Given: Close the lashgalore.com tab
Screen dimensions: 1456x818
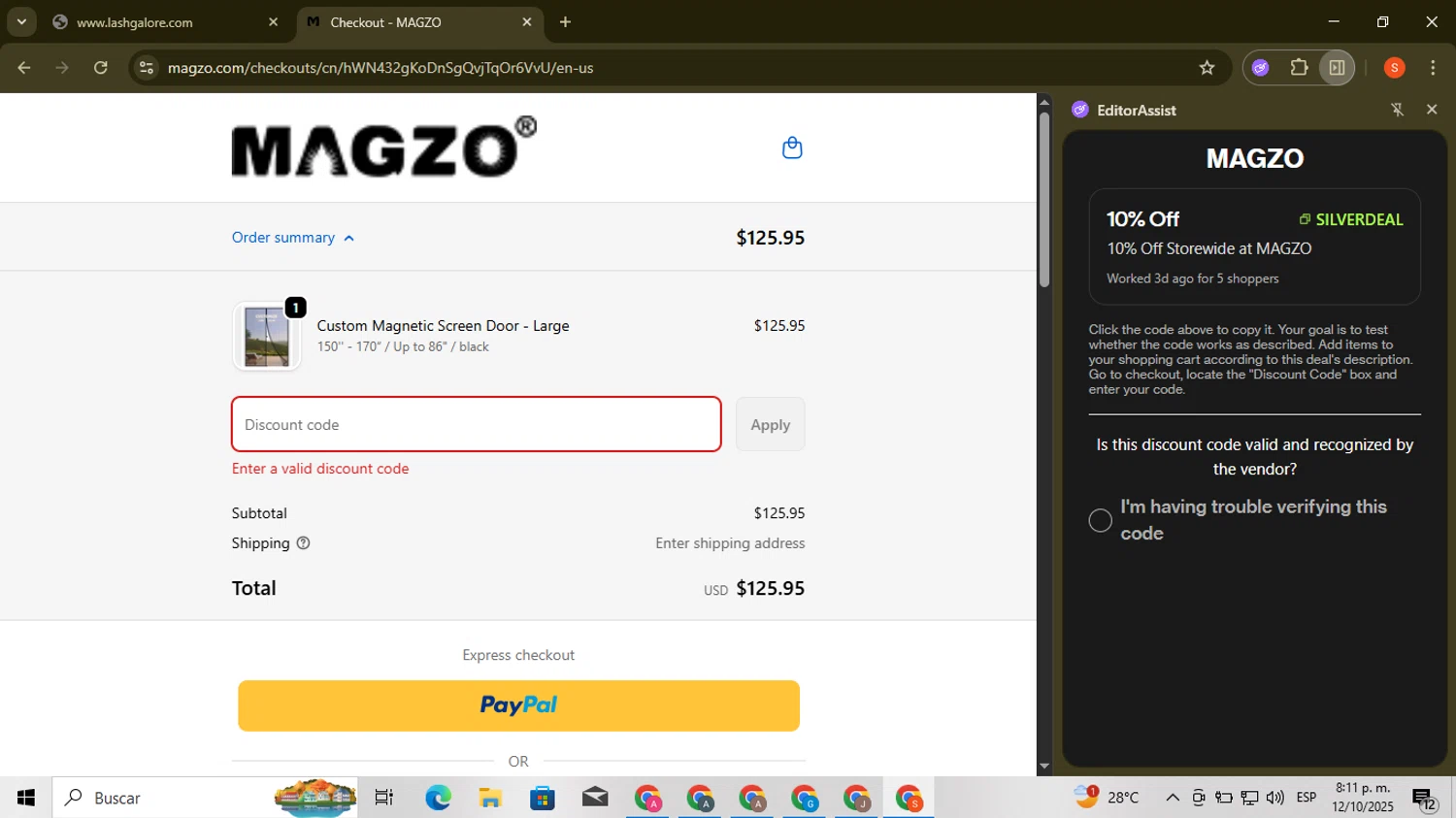Looking at the screenshot, I should tap(273, 22).
